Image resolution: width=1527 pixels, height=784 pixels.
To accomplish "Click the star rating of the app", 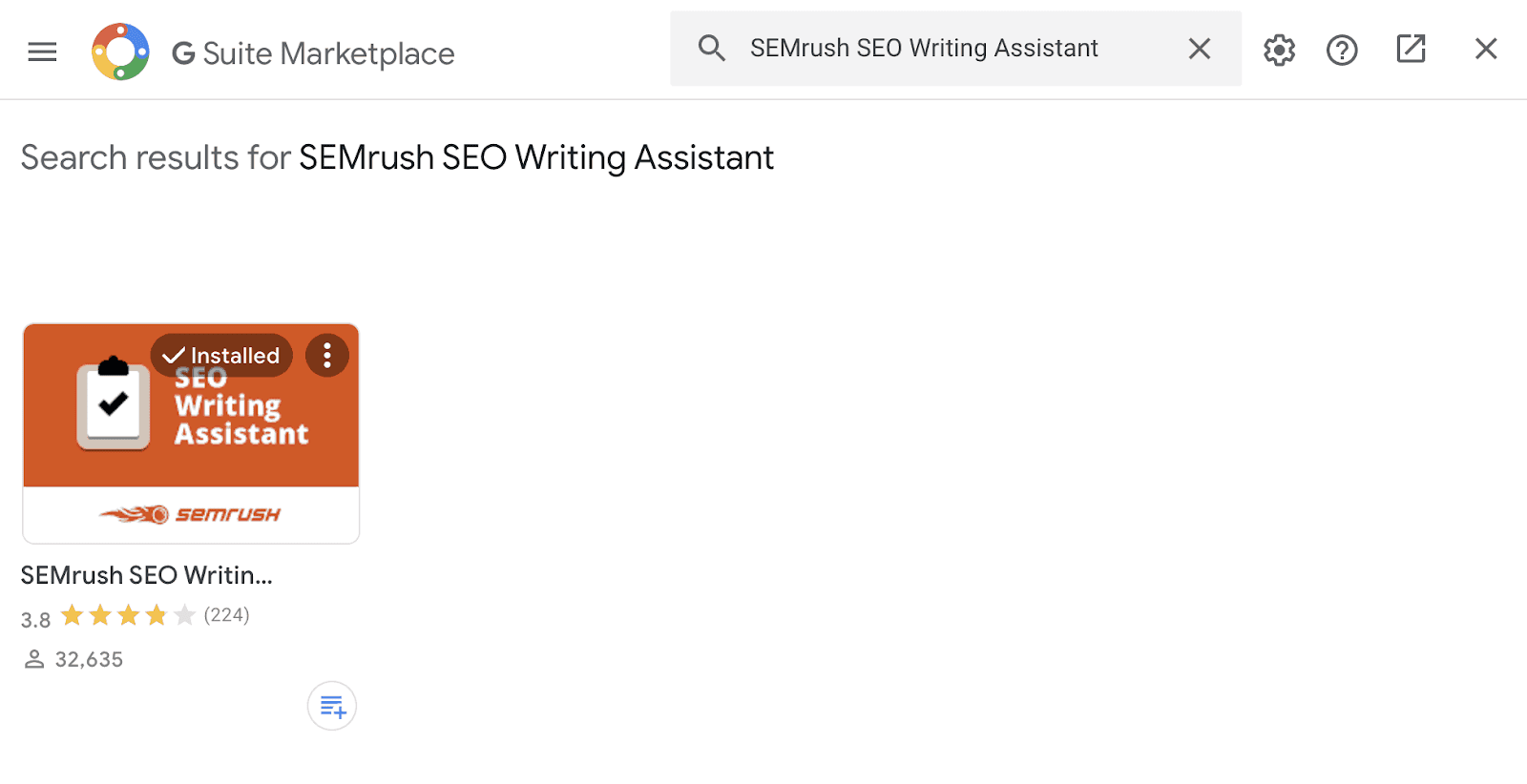I will click(128, 616).
